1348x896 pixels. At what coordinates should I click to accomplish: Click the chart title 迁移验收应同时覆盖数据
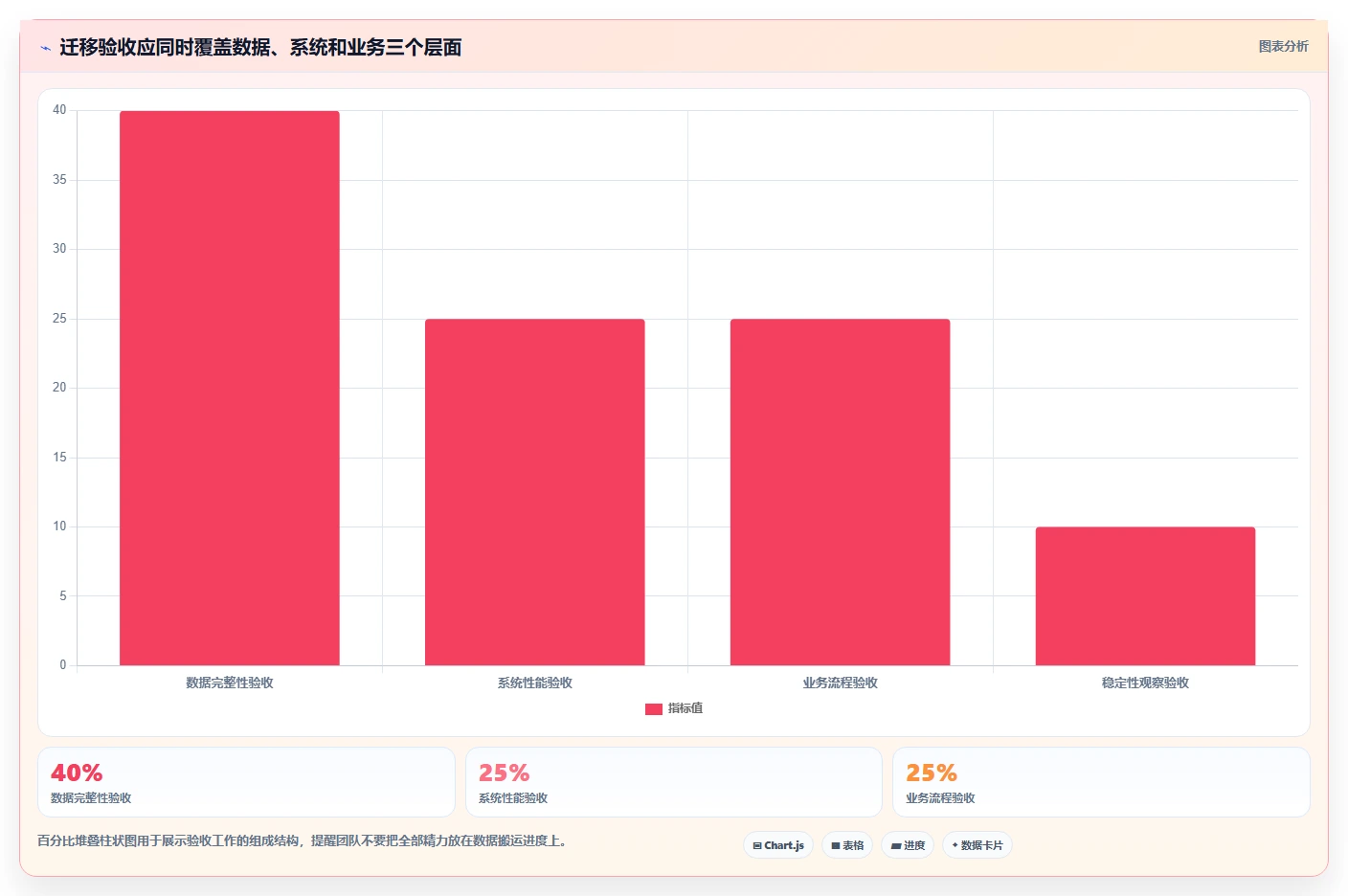pyautogui.click(x=260, y=47)
